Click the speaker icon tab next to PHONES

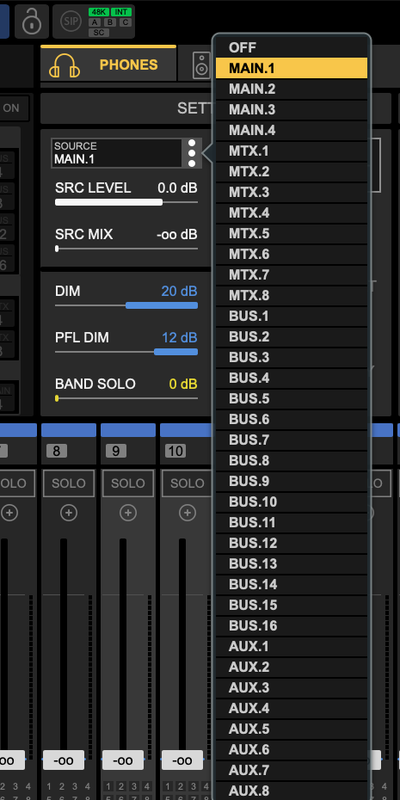coord(201,65)
